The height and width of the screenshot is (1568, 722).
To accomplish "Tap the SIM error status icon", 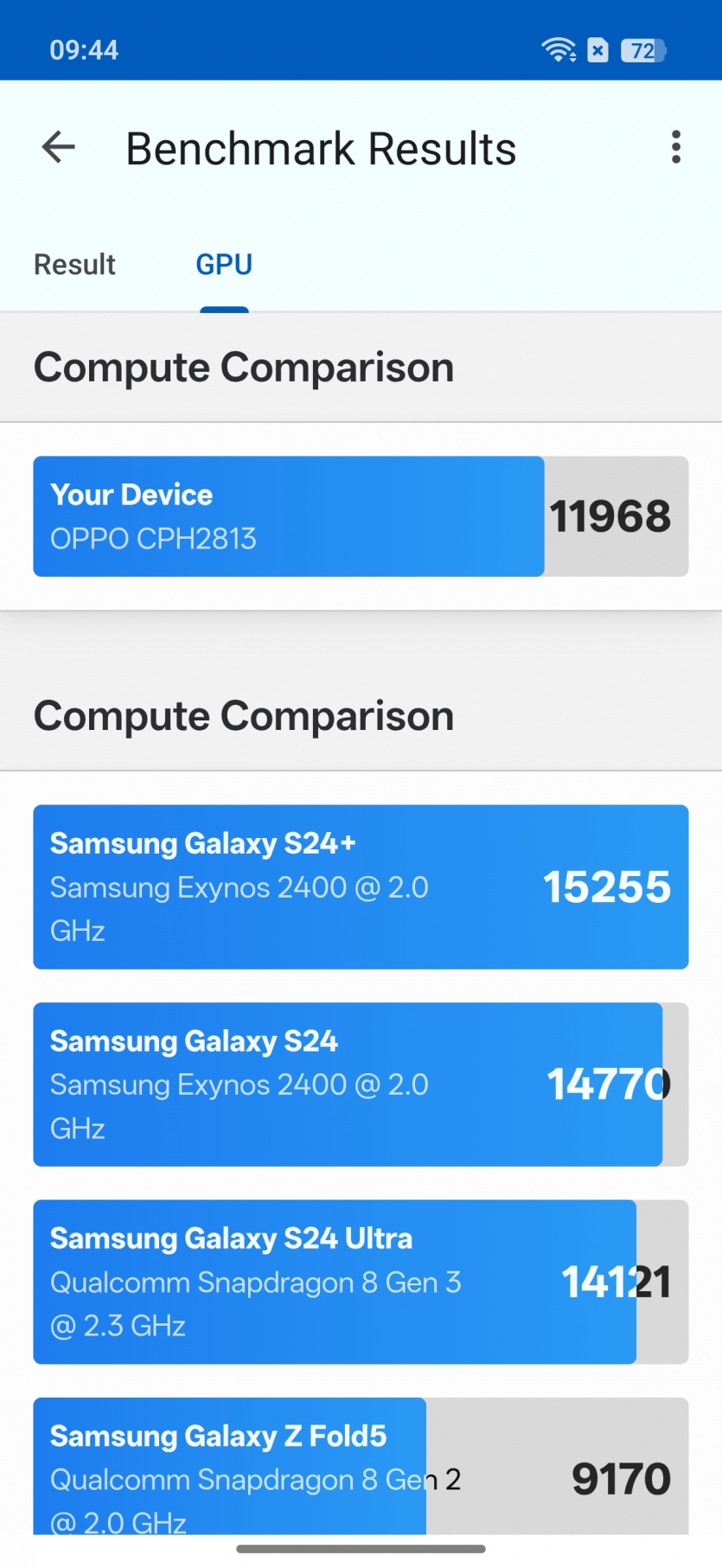I will coord(597,51).
